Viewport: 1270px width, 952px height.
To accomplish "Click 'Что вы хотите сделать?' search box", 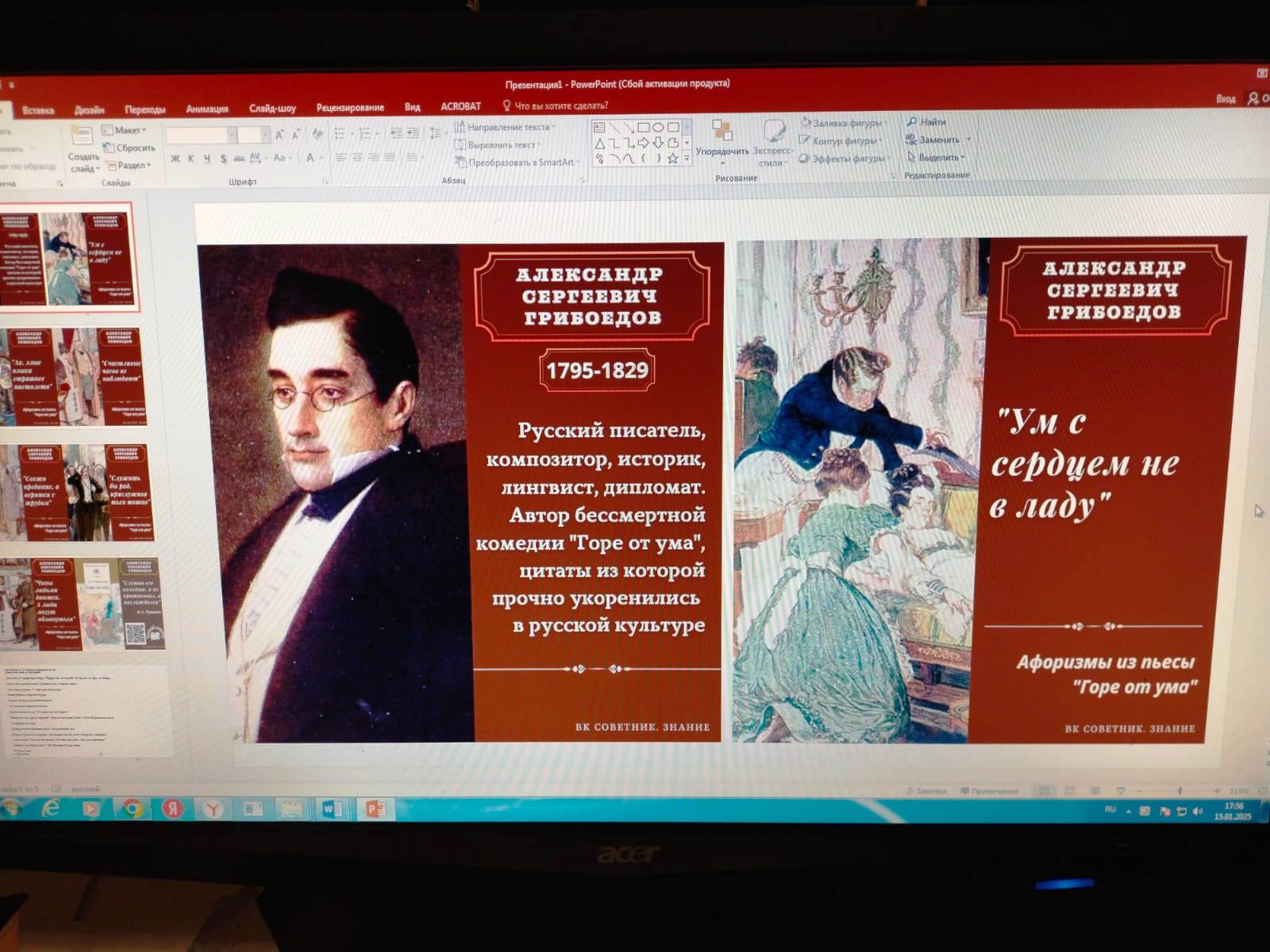I will [x=556, y=106].
